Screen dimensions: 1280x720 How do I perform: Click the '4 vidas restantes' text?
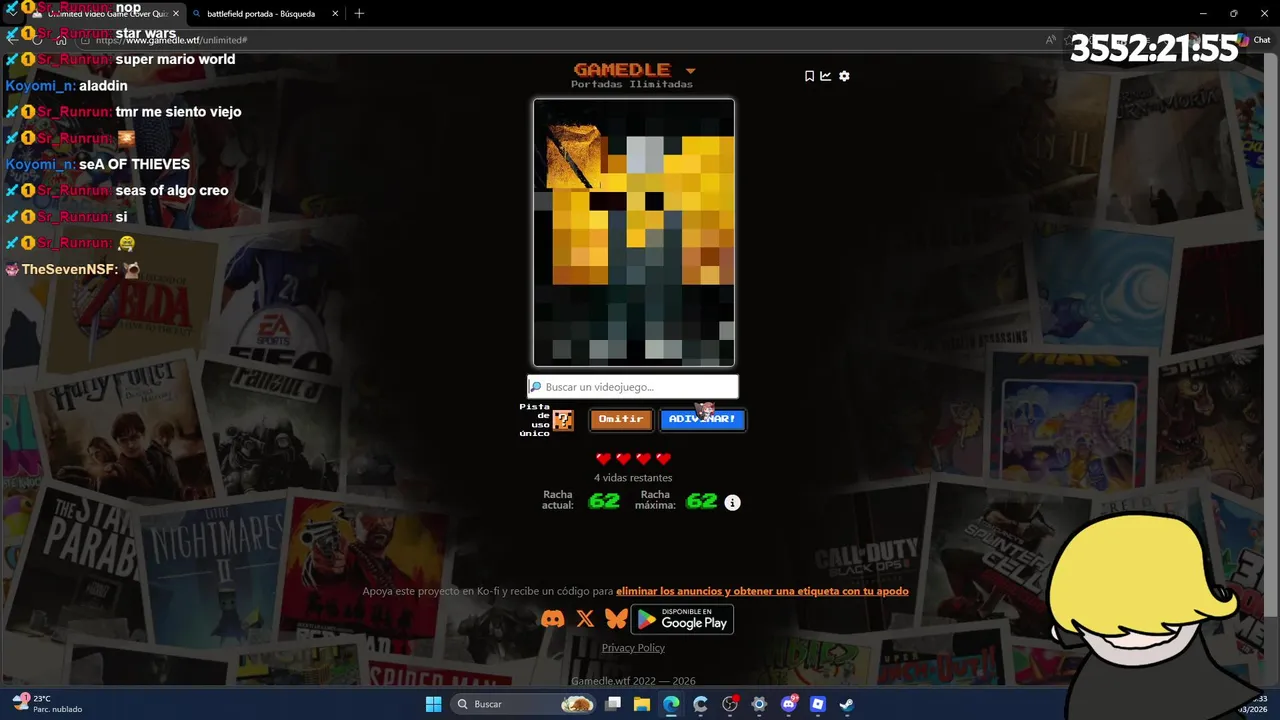click(633, 478)
